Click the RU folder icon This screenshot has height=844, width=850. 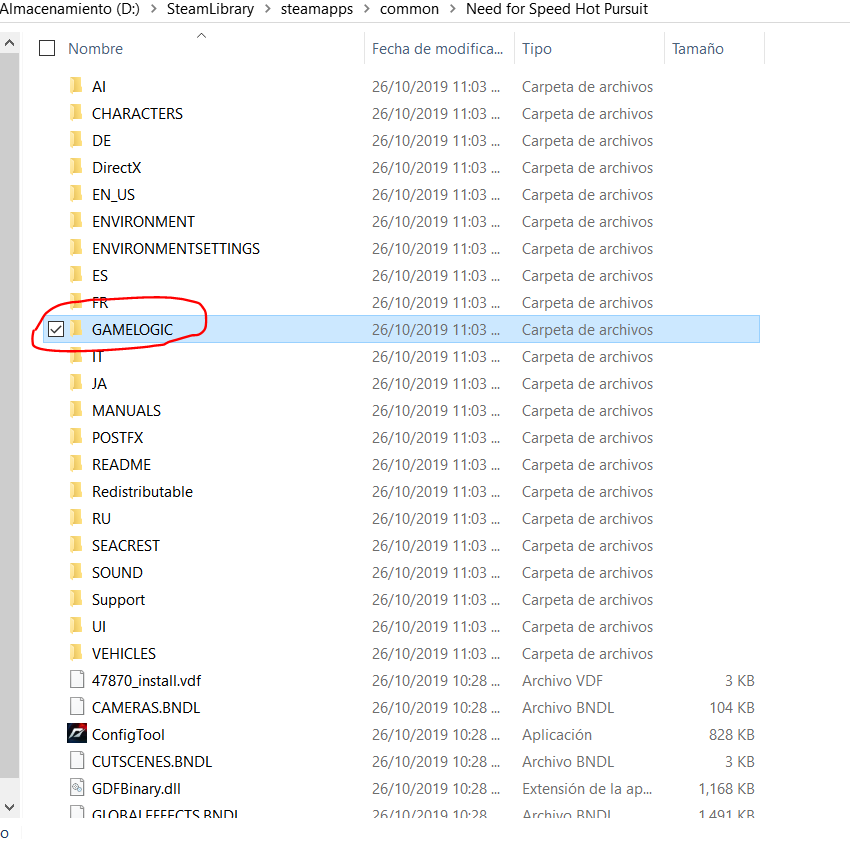(76, 518)
